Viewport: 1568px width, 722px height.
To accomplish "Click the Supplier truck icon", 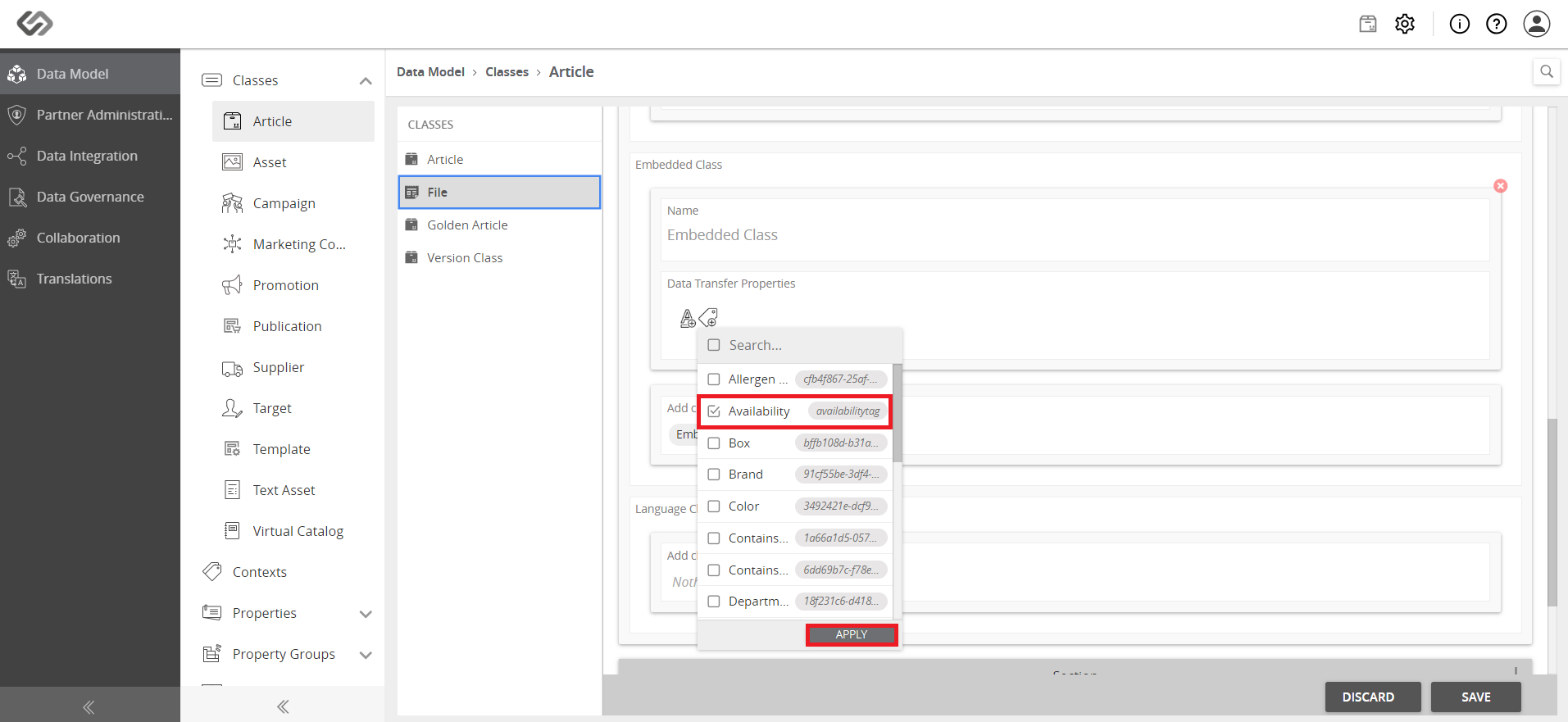I will (233, 368).
